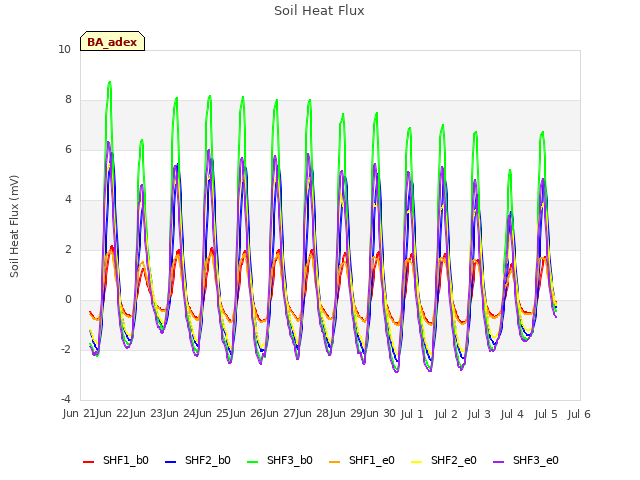The height and width of the screenshot is (480, 640).
Task: Click the y-axis value 10
Action: pyautogui.click(x=64, y=50)
